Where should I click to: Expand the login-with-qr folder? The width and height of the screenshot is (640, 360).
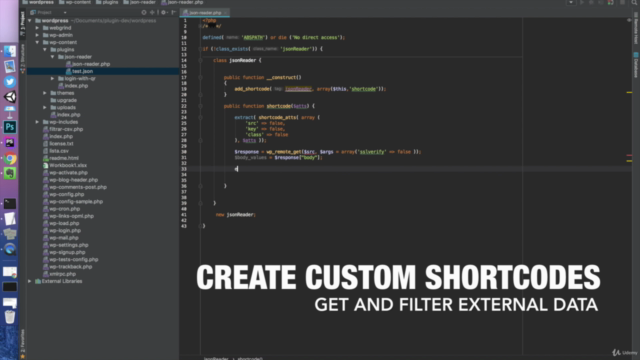[52, 78]
